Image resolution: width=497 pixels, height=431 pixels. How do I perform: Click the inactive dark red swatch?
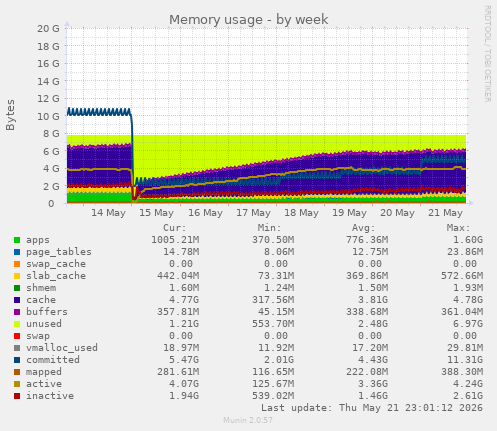[x=17, y=396]
